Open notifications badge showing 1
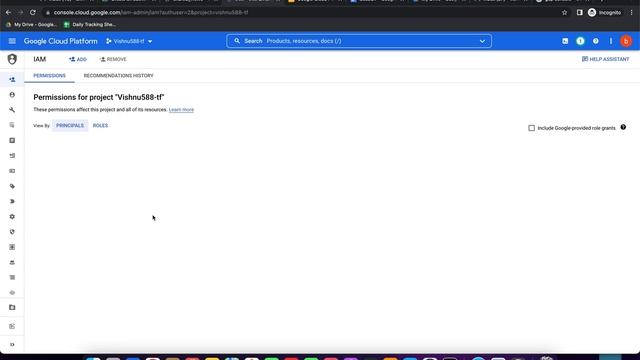 point(580,41)
